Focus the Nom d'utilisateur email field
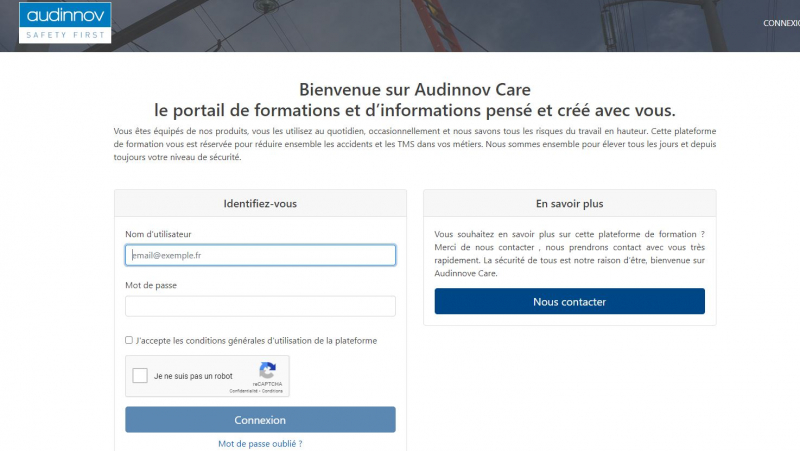 (x=260, y=255)
